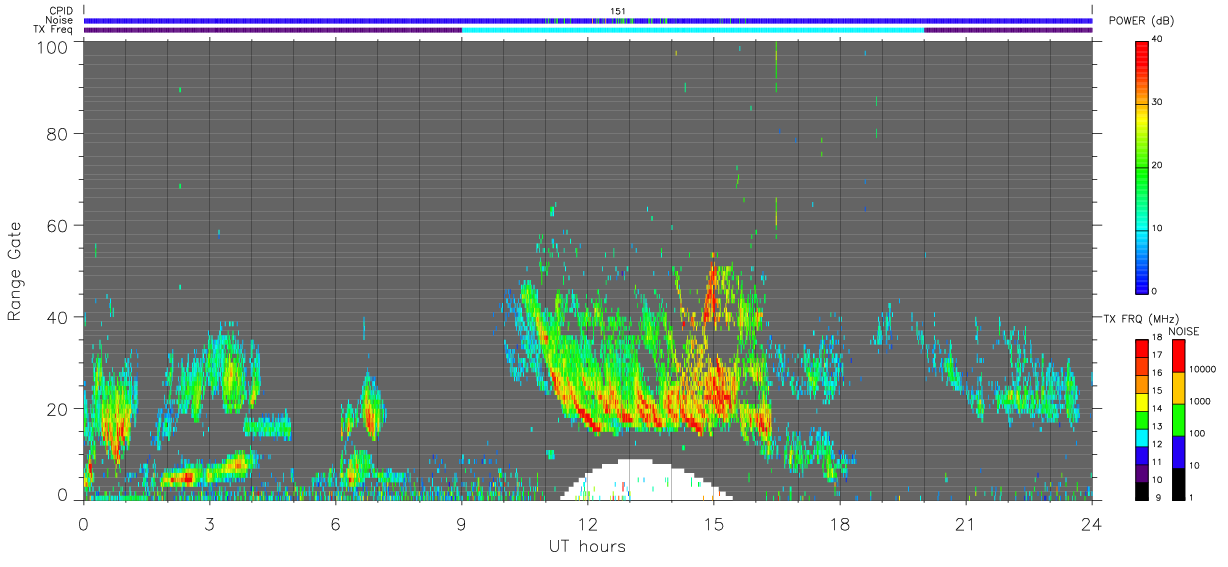Click the TX frequency color legend bar
This screenshot has width=1228, height=567.
(1142, 418)
